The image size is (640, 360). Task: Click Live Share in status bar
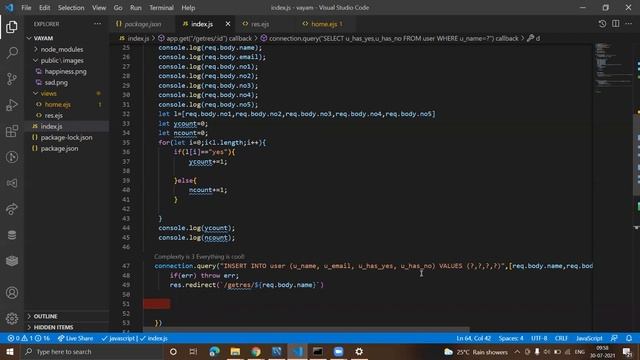pyautogui.click(x=76, y=338)
